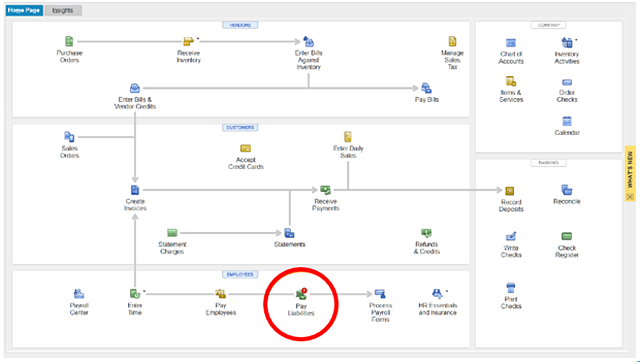Click the Employees section button

coord(240,274)
